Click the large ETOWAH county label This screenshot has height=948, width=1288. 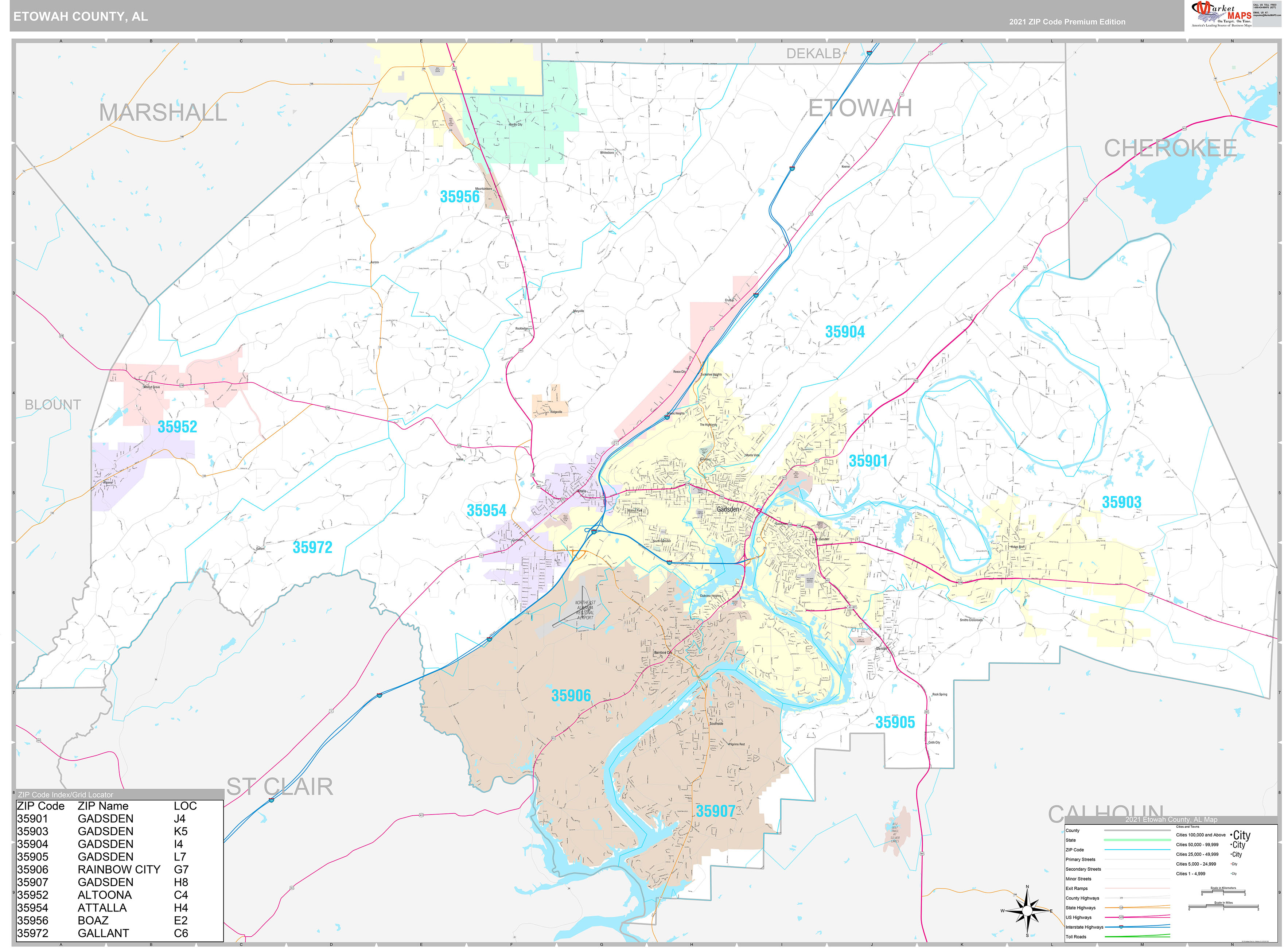pyautogui.click(x=860, y=108)
